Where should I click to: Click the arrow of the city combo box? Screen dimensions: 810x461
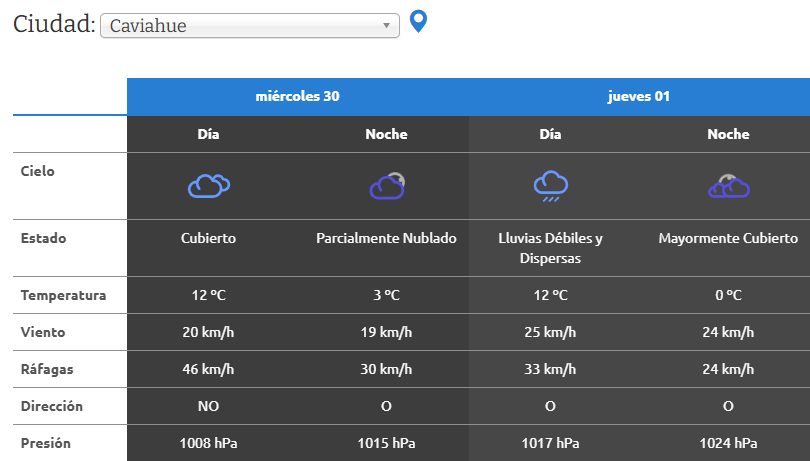(x=386, y=26)
